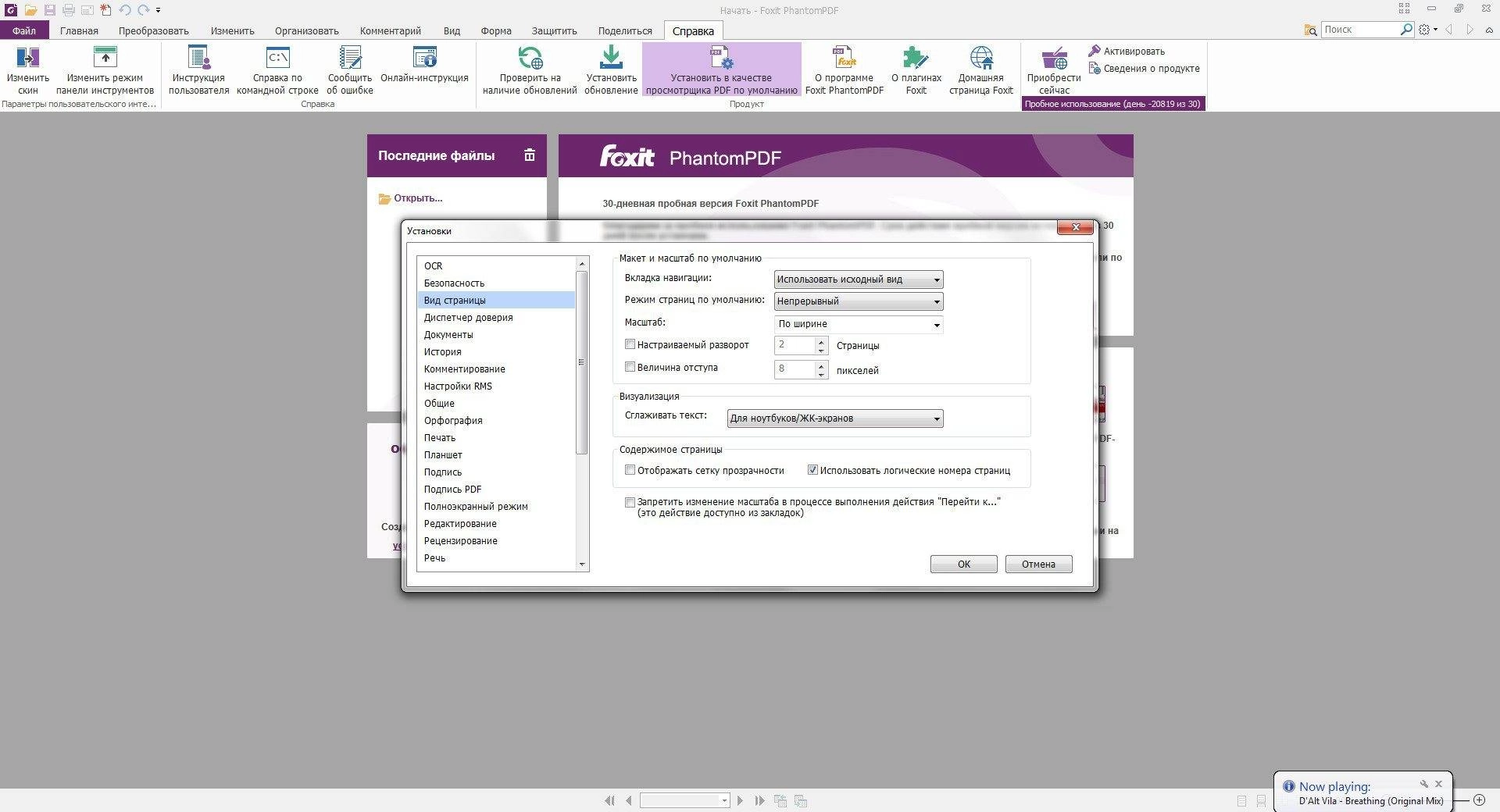Select Орфография category
Screen dimensions: 1500x812
pyautogui.click(x=496, y=420)
